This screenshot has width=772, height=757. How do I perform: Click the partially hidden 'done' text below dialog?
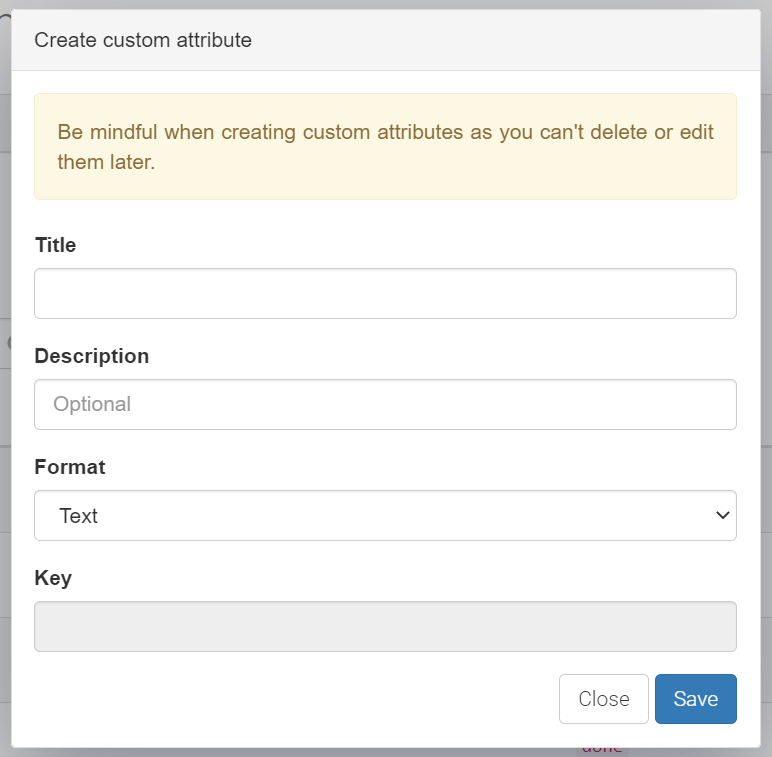click(601, 749)
